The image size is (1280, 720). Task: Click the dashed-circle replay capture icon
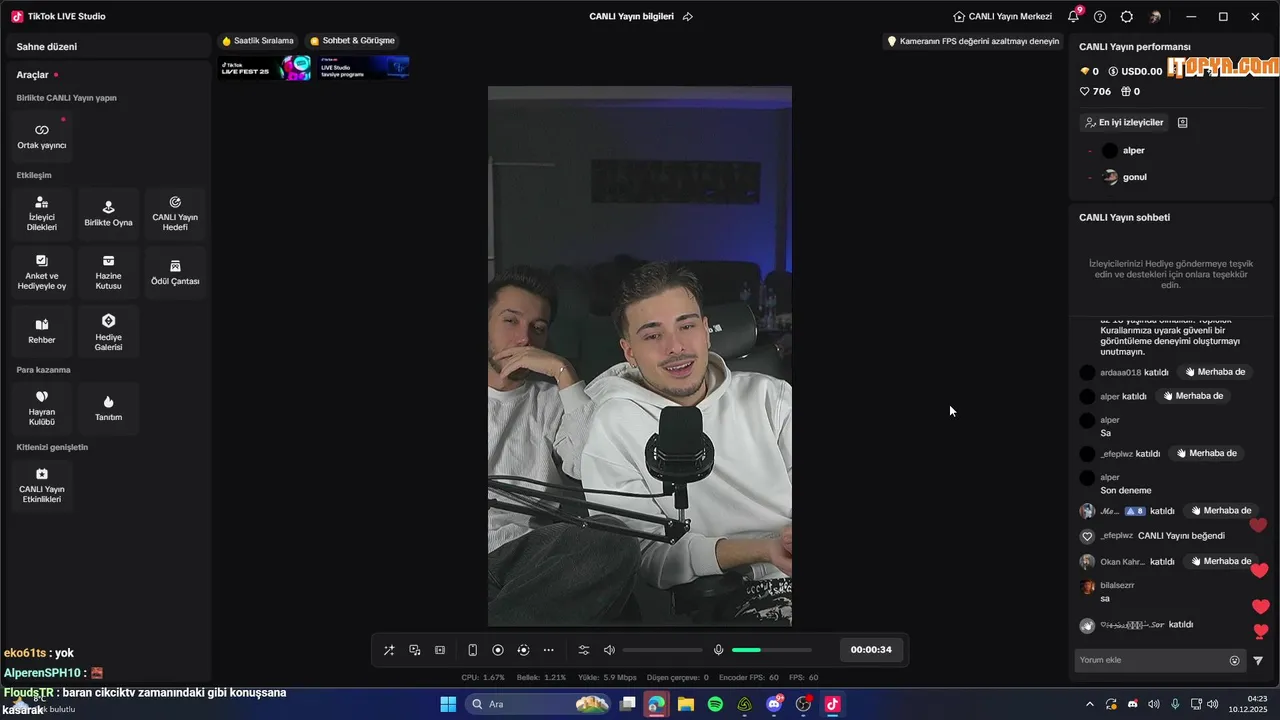pos(523,650)
